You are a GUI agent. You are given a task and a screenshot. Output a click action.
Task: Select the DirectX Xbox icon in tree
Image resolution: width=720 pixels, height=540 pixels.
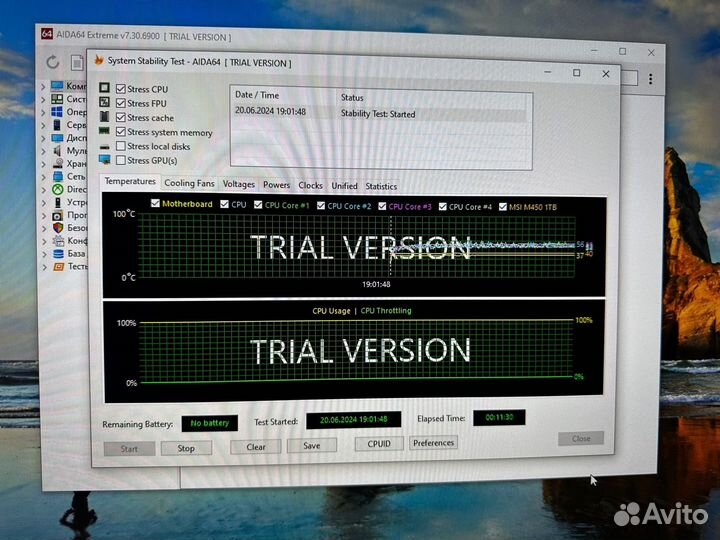[x=58, y=189]
